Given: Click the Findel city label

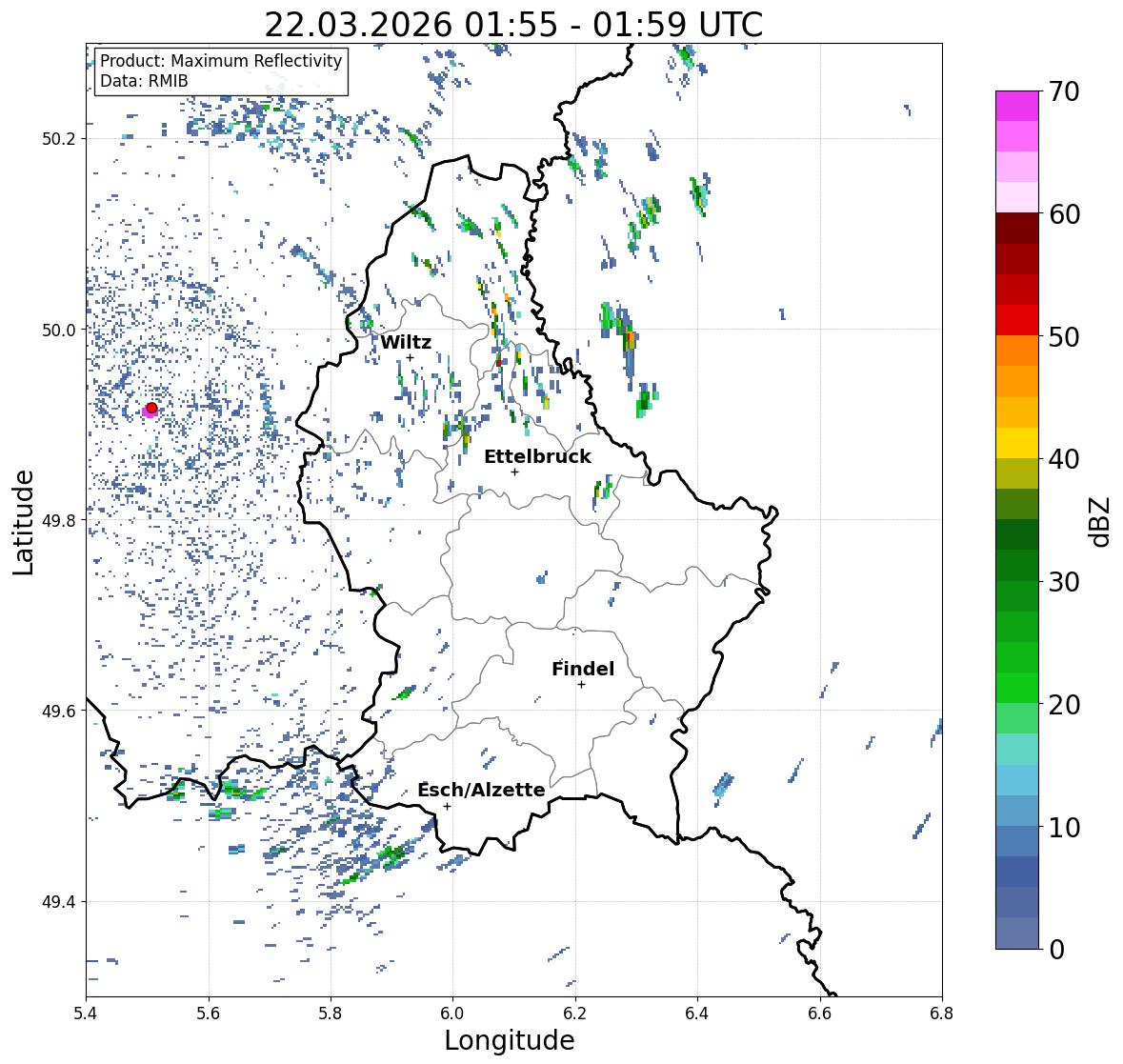Looking at the screenshot, I should pyautogui.click(x=582, y=669).
